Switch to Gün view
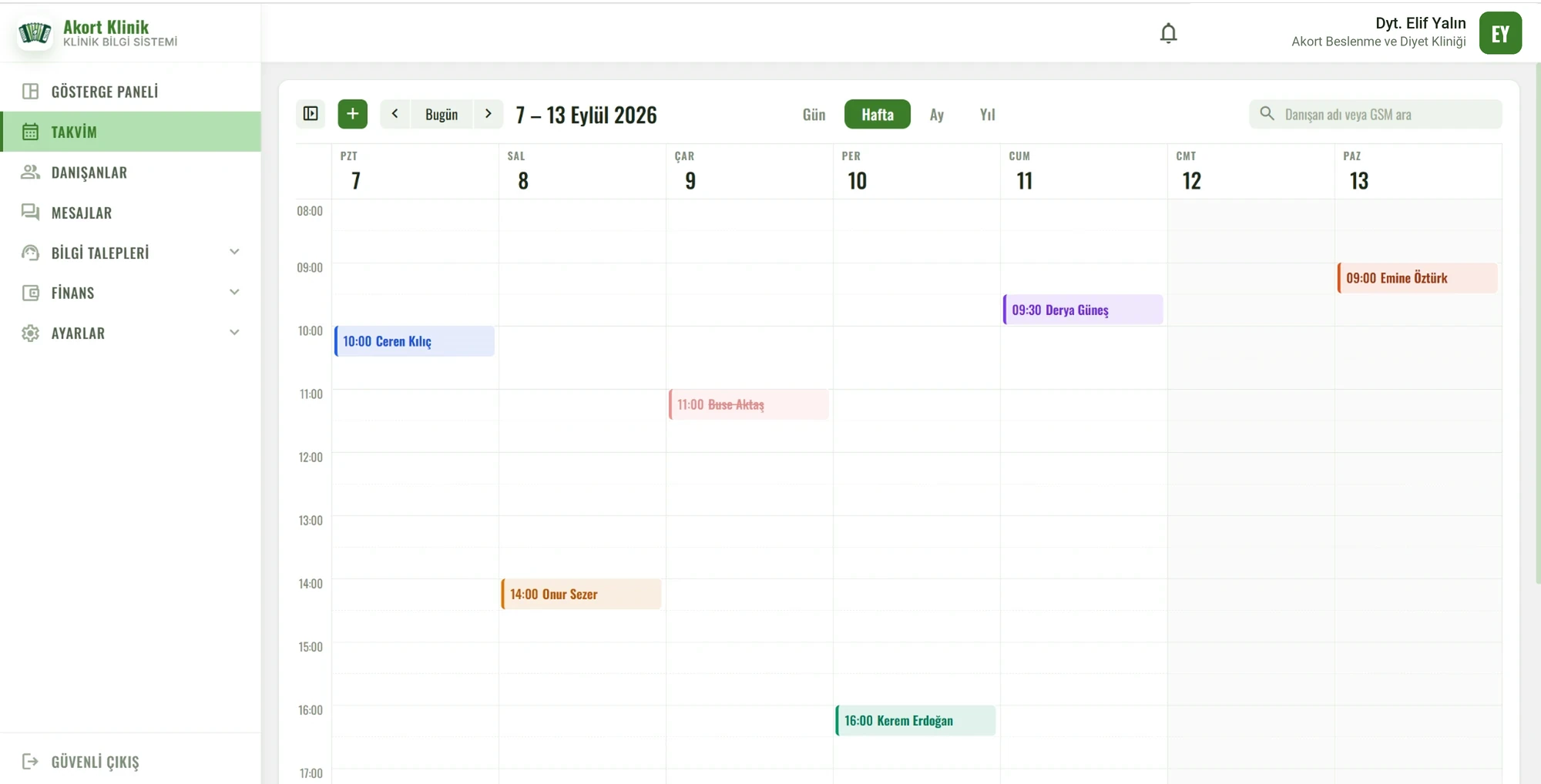The width and height of the screenshot is (1541, 784). coord(814,115)
